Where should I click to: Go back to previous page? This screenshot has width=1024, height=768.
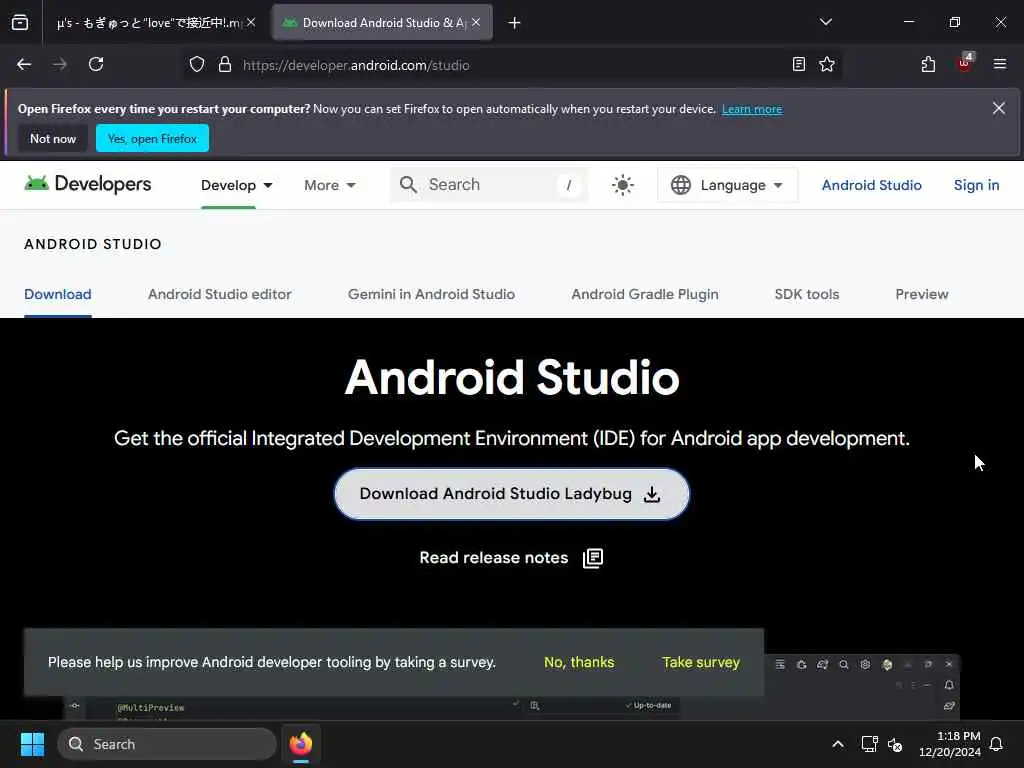24,64
